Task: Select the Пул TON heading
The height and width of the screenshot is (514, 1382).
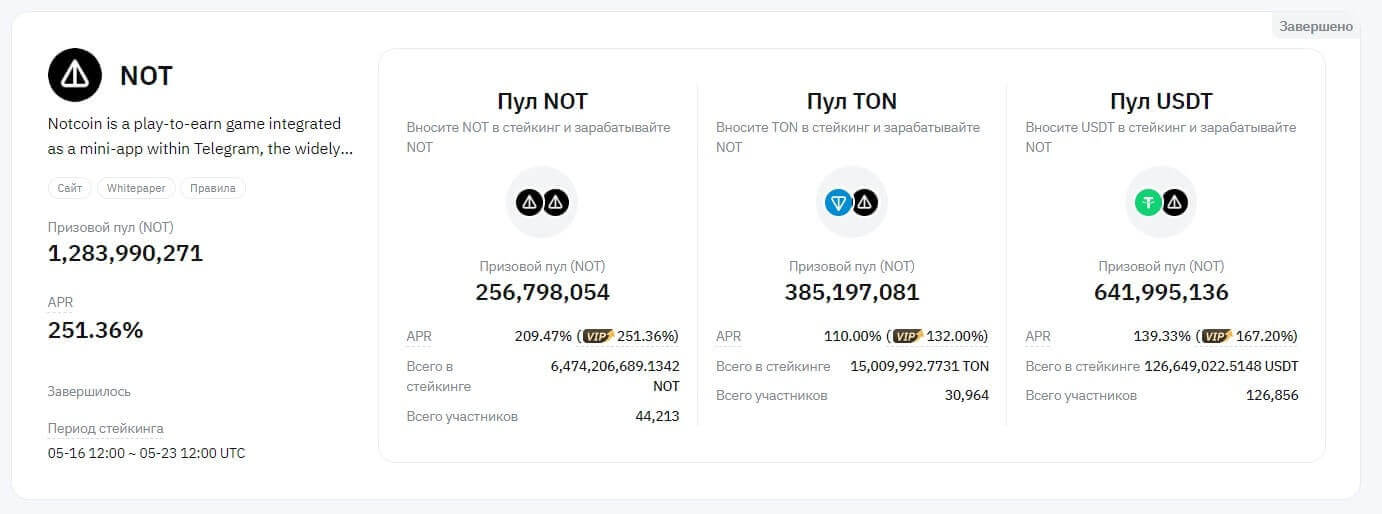Action: pyautogui.click(x=851, y=101)
